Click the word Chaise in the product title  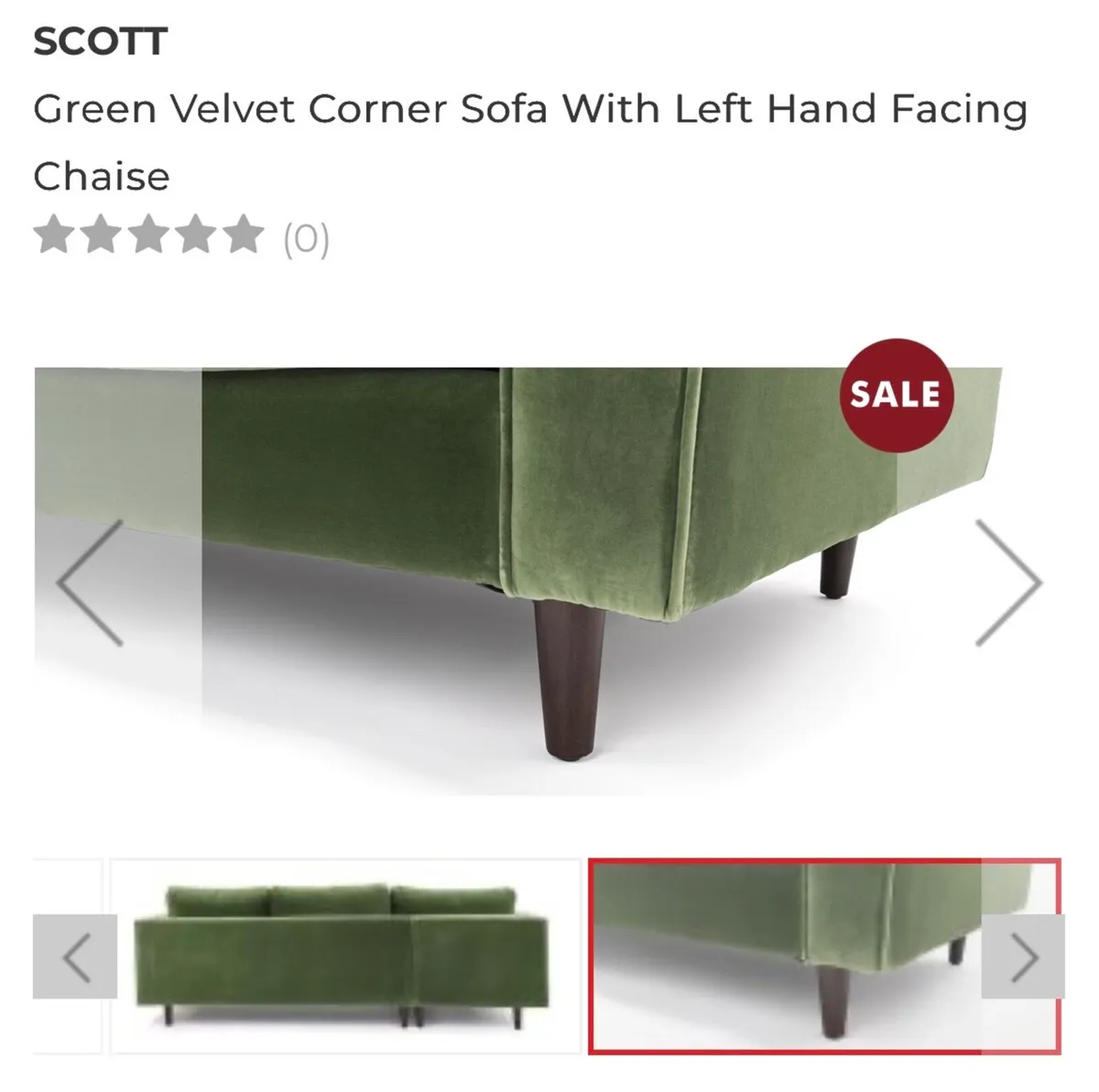102,176
